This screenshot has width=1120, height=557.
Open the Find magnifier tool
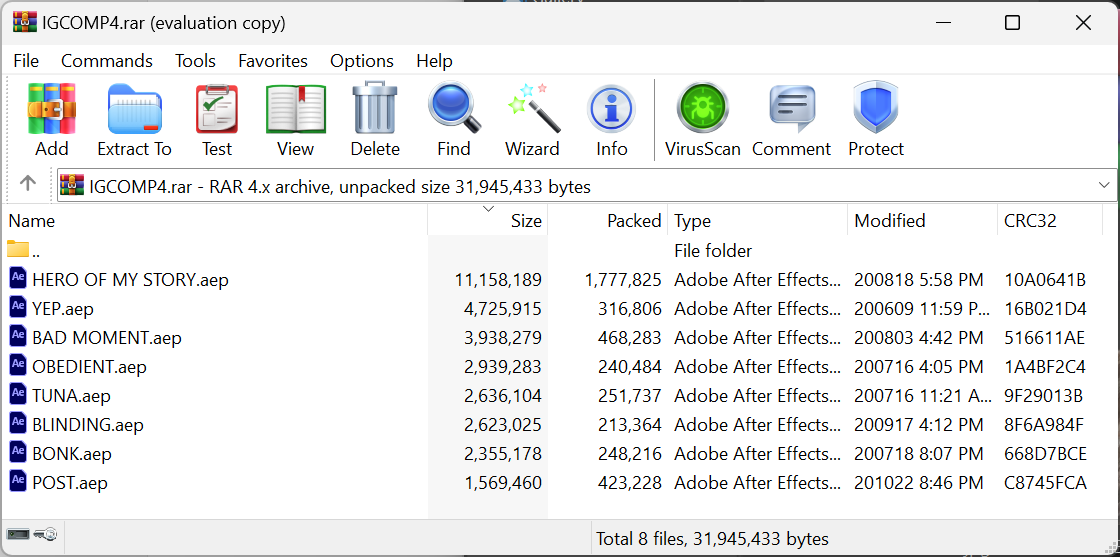(453, 110)
